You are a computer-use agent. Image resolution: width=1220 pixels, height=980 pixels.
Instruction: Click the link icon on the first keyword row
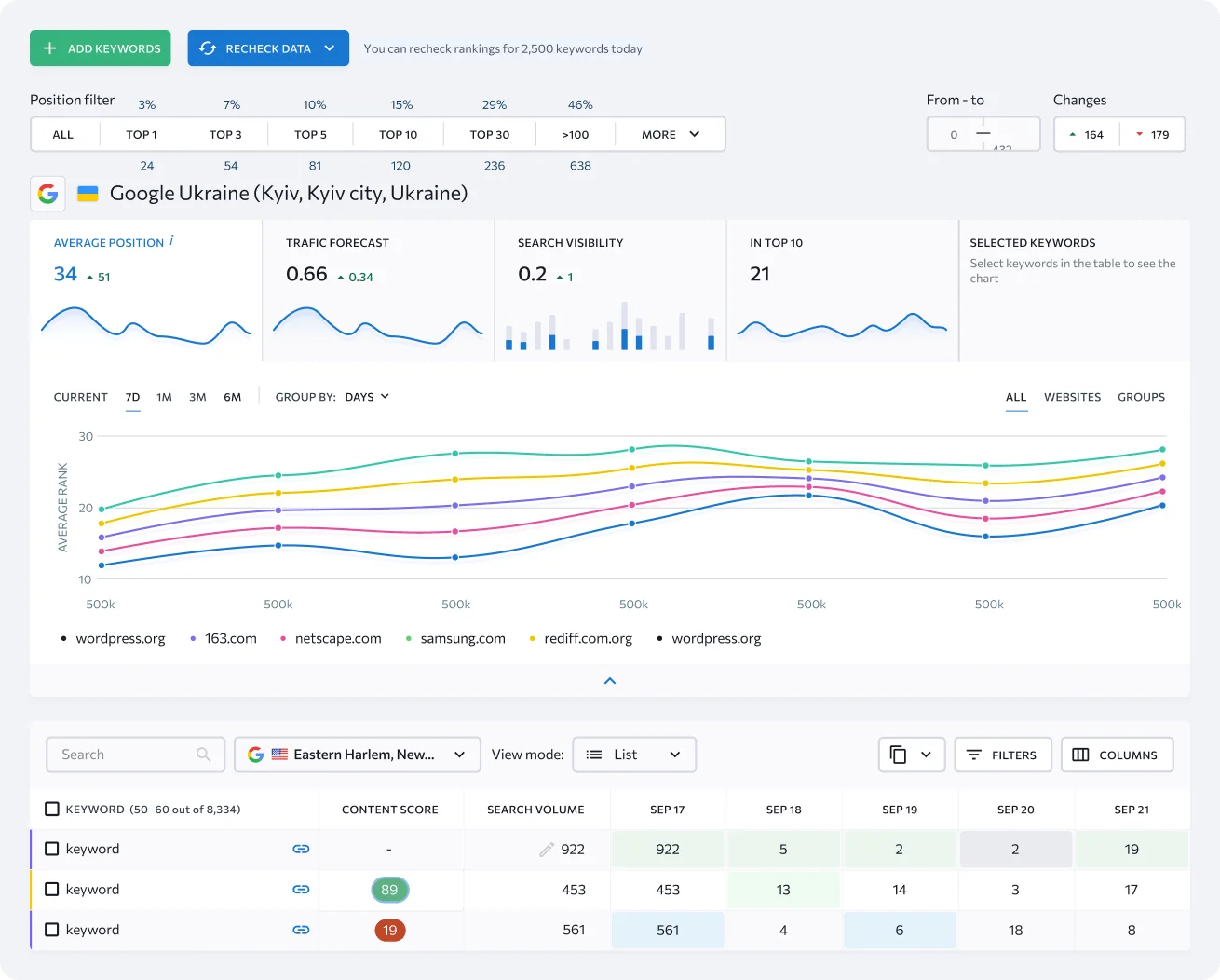pos(301,849)
